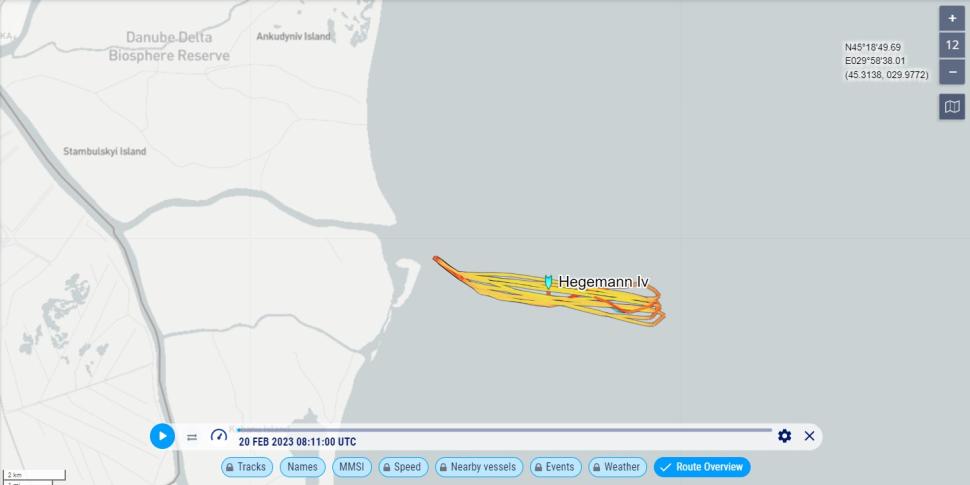Close the playback bar with X
Screen dimensions: 970x485
click(809, 436)
